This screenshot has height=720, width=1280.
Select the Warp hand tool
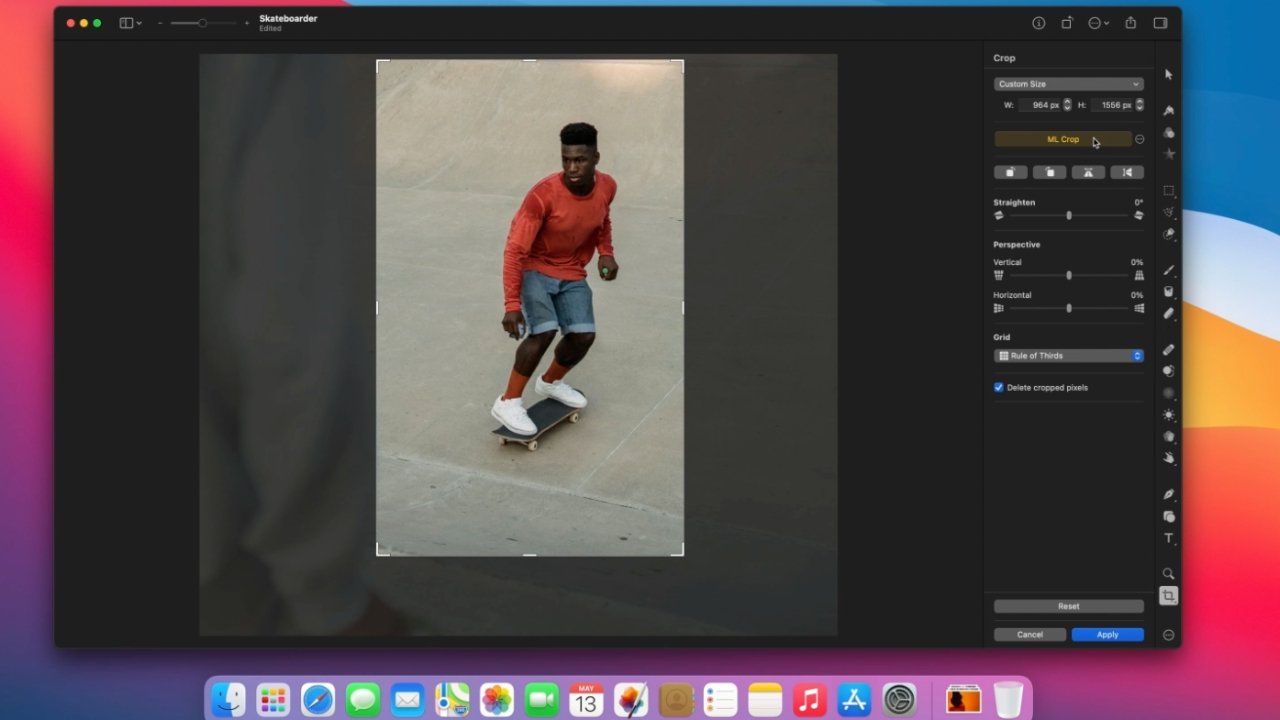(1168, 458)
